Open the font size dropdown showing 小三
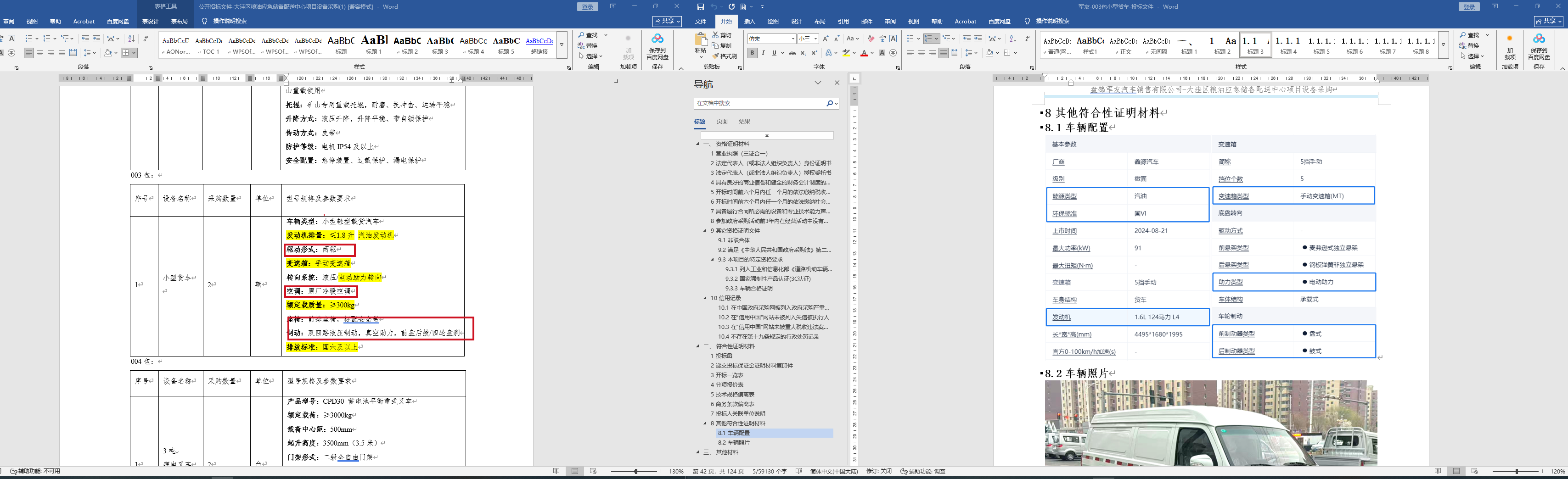The width and height of the screenshot is (1568, 479). point(815,39)
